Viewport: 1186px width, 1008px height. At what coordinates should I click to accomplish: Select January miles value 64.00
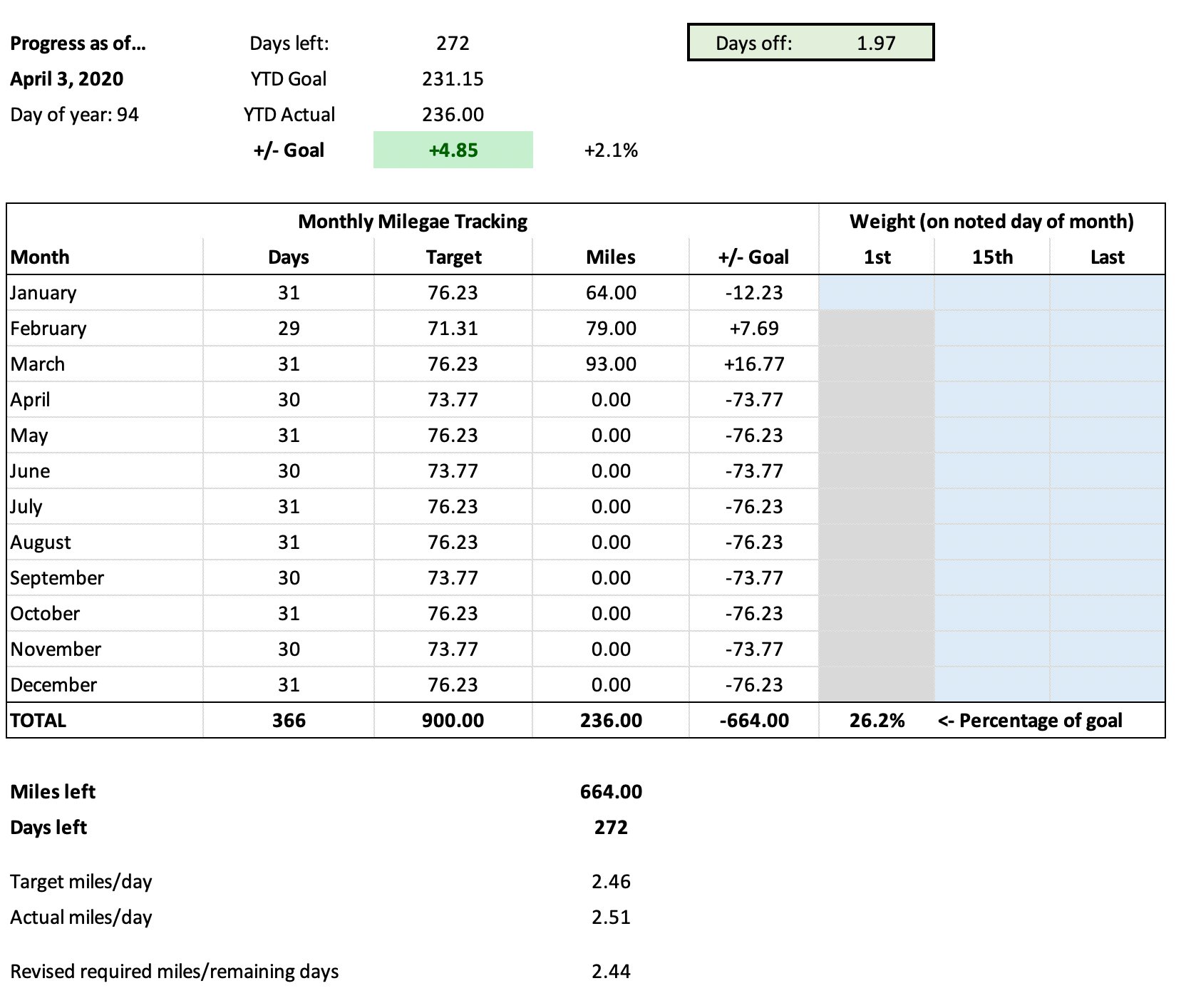pyautogui.click(x=611, y=293)
